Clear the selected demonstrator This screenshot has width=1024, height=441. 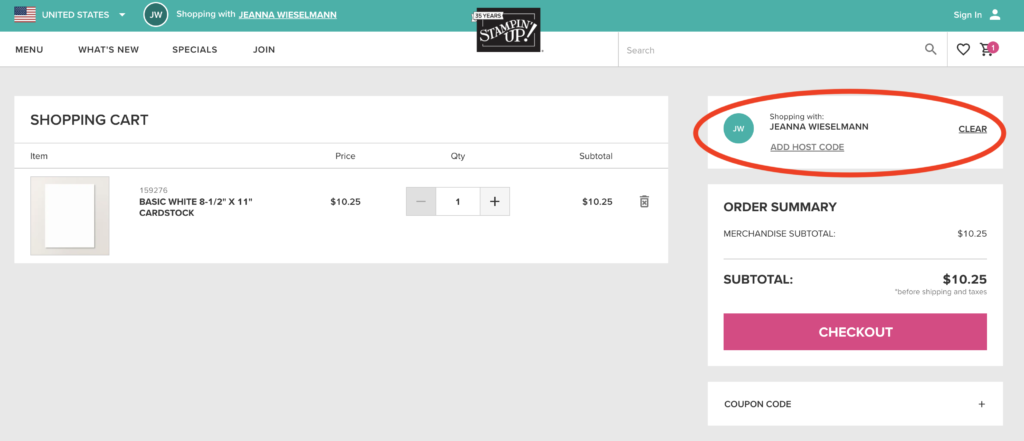tap(972, 129)
